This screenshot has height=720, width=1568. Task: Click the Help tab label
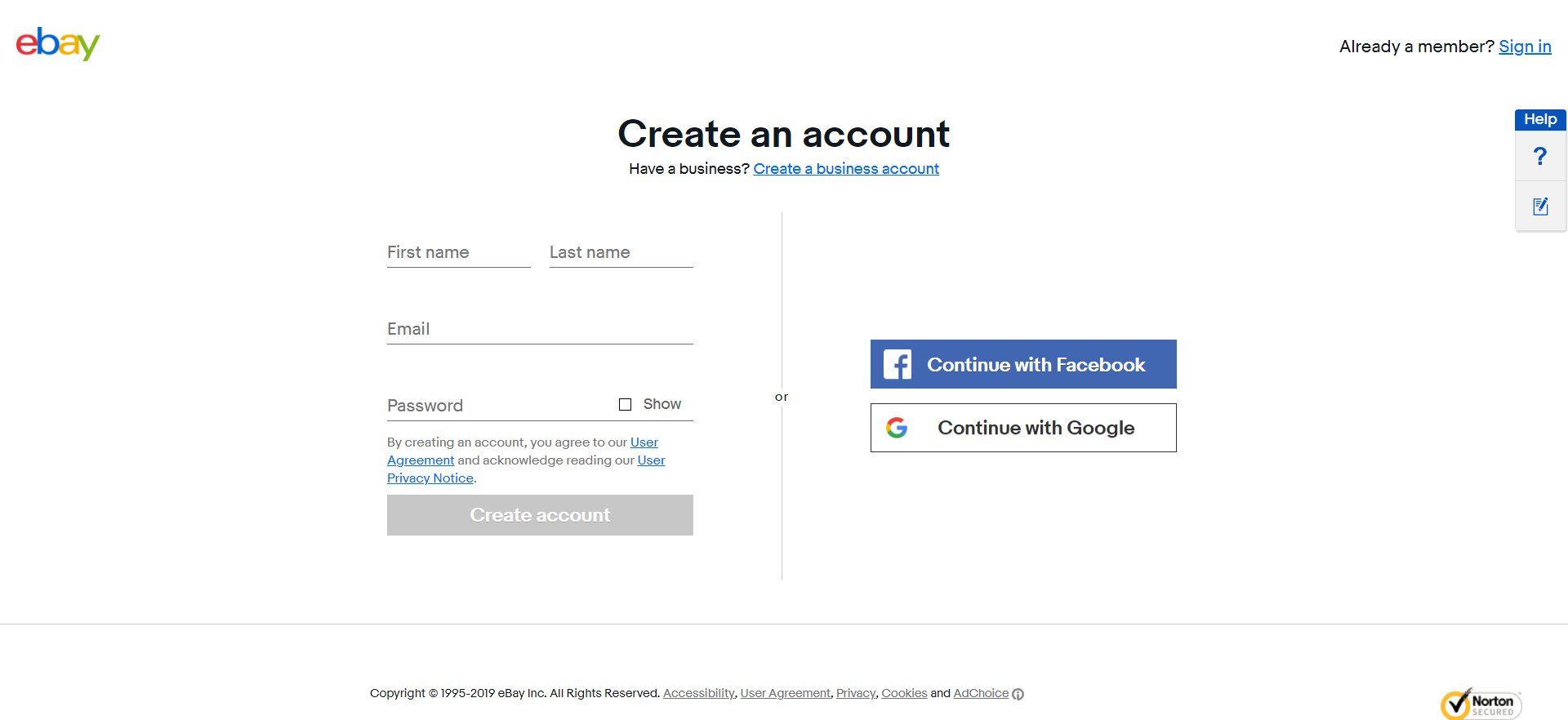coord(1540,119)
